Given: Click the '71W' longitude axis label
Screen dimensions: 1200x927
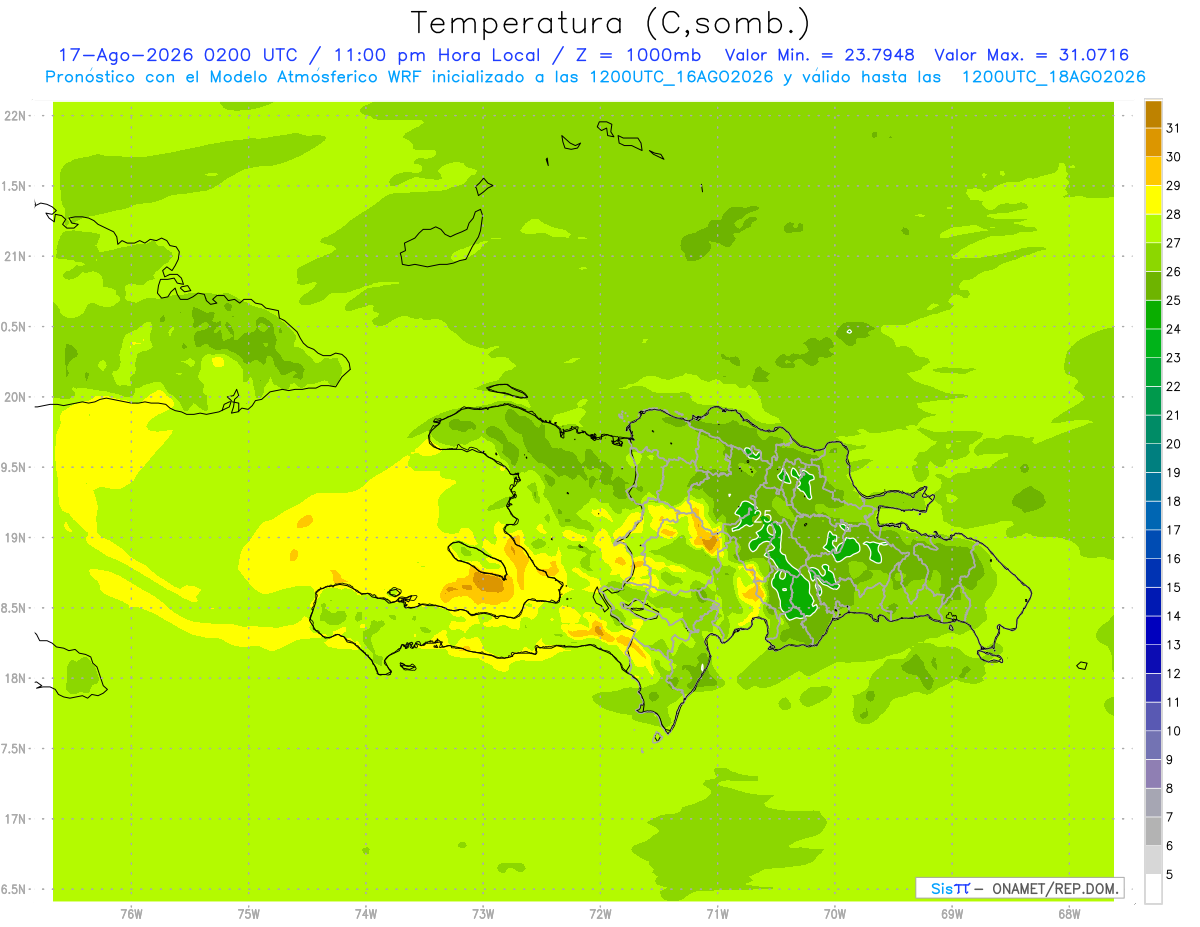Looking at the screenshot, I should pos(718,914).
